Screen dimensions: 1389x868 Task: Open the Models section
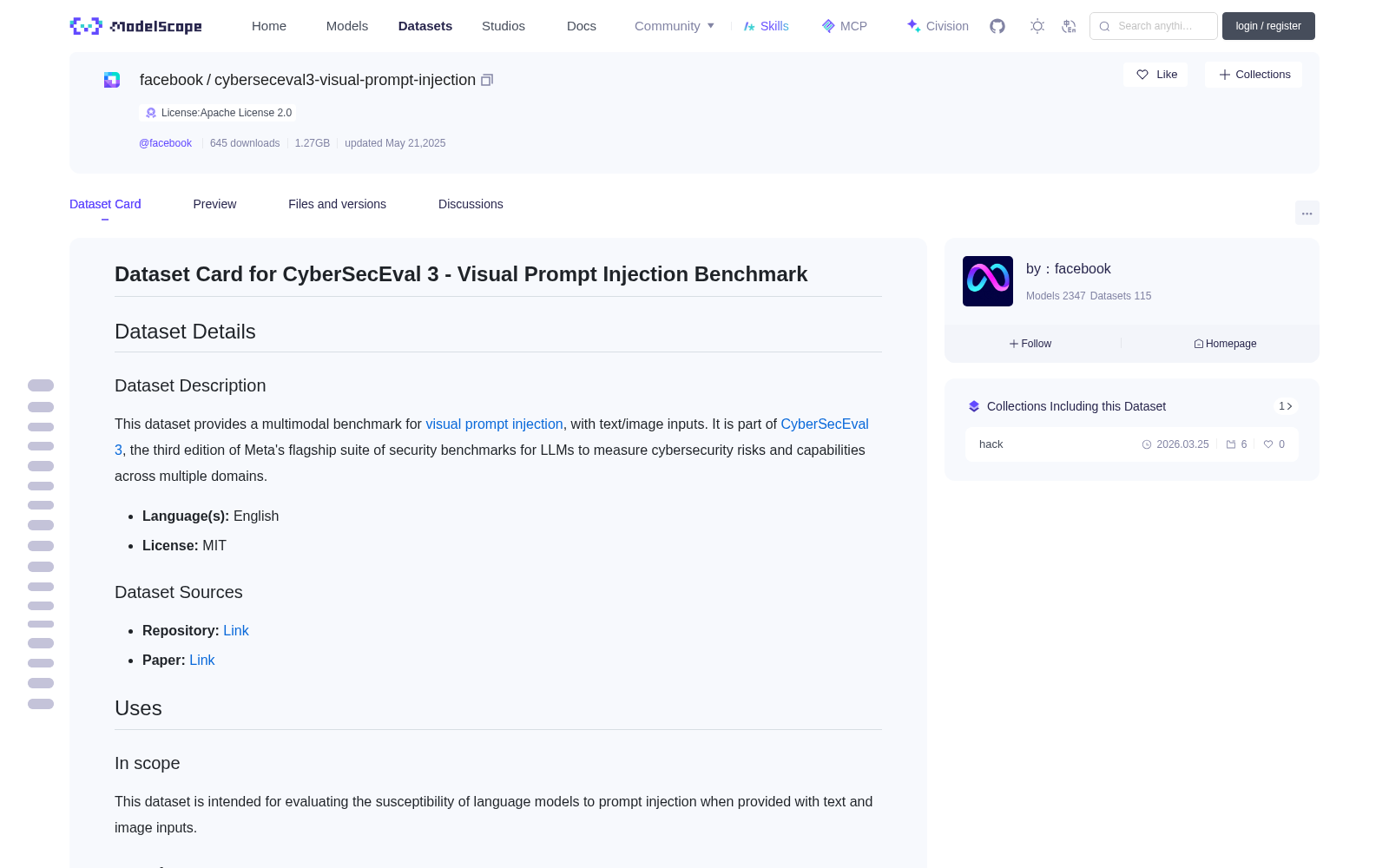click(347, 26)
